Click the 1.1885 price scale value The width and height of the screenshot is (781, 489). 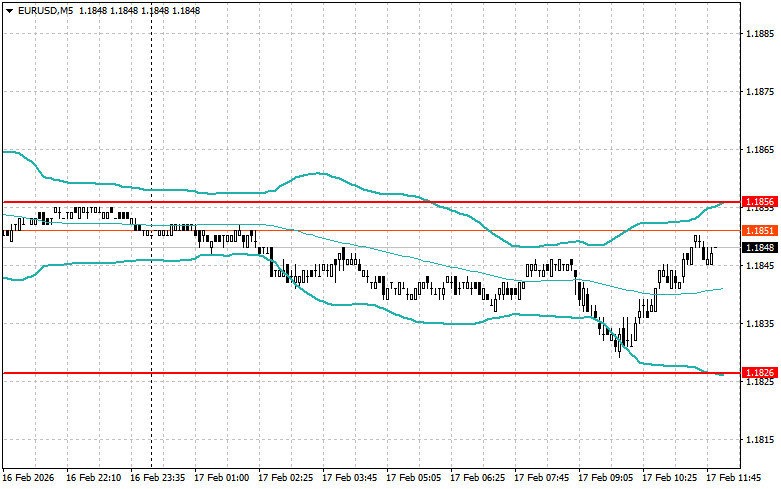click(x=760, y=34)
